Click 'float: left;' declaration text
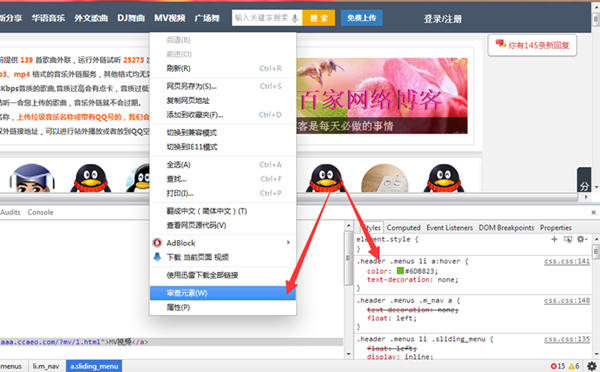 [x=392, y=318]
